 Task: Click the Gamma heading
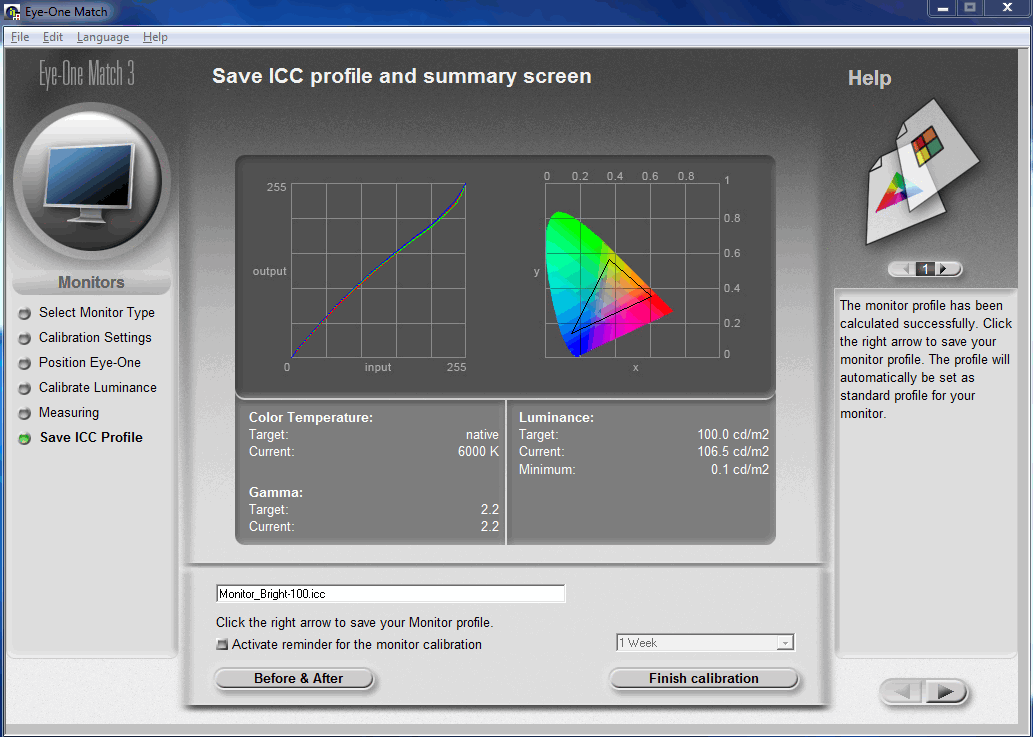(x=276, y=492)
